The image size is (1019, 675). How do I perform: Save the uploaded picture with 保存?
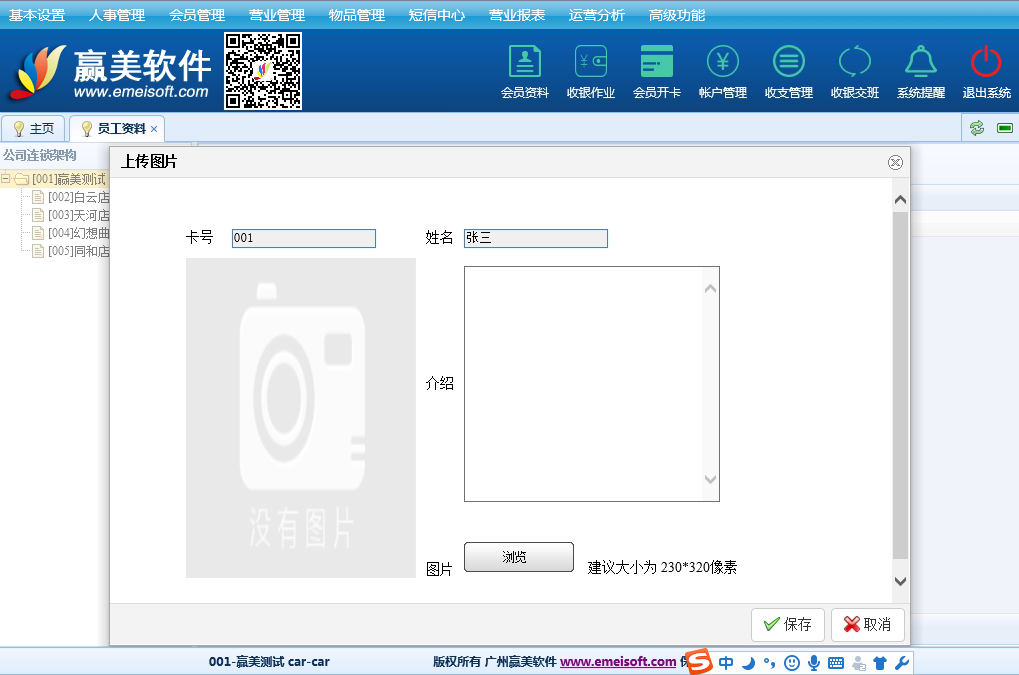click(x=787, y=624)
